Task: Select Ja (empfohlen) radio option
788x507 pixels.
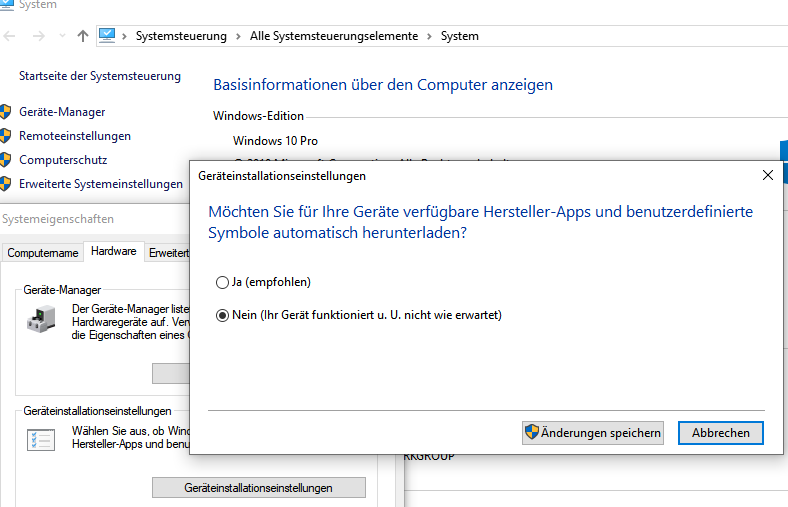Action: (x=263, y=282)
